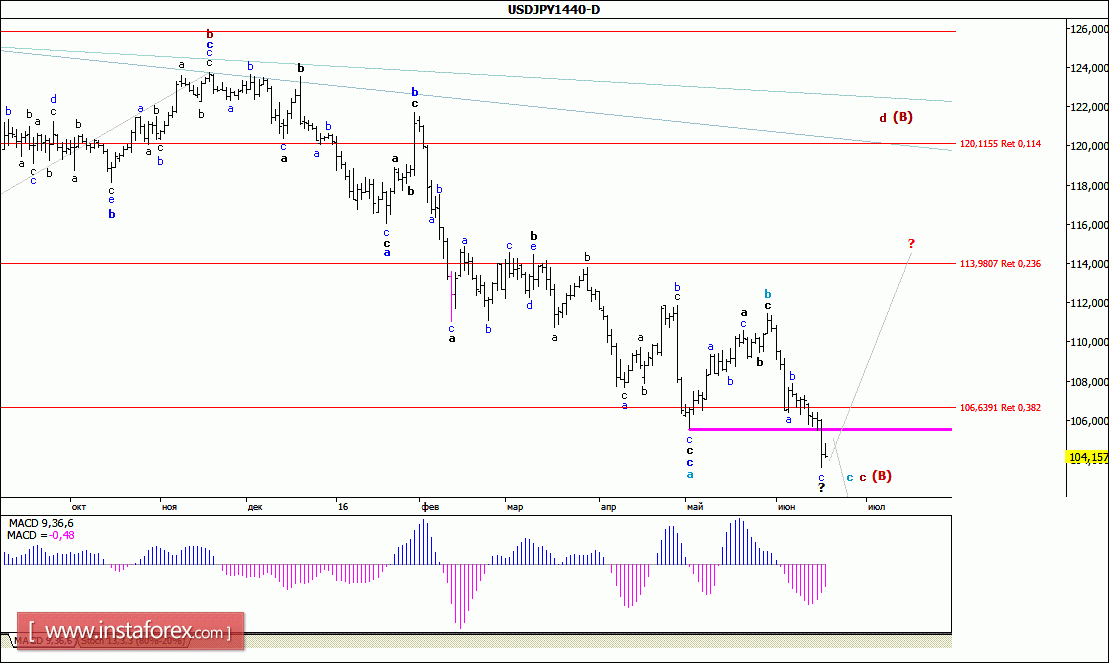Click the 124,000 price axis label
The image size is (1109, 663).
click(x=1089, y=68)
